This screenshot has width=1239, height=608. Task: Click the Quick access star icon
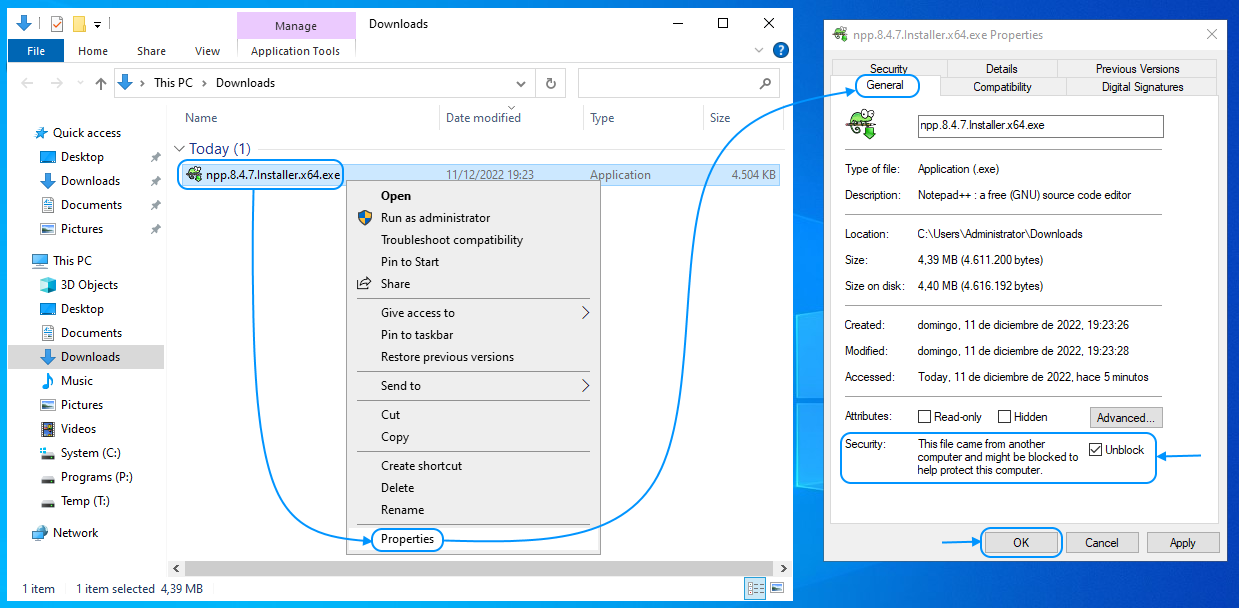(41, 133)
